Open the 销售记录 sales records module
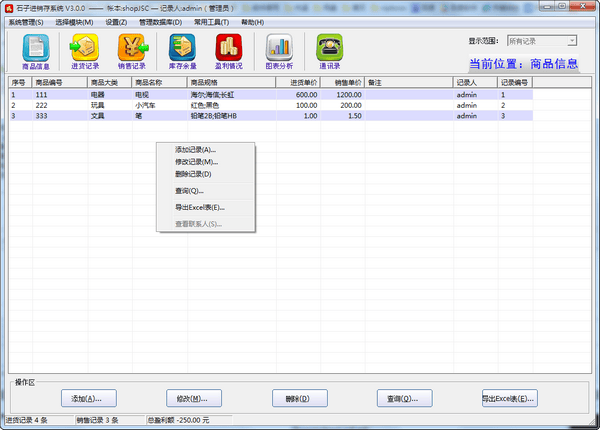600x430 pixels. (133, 50)
